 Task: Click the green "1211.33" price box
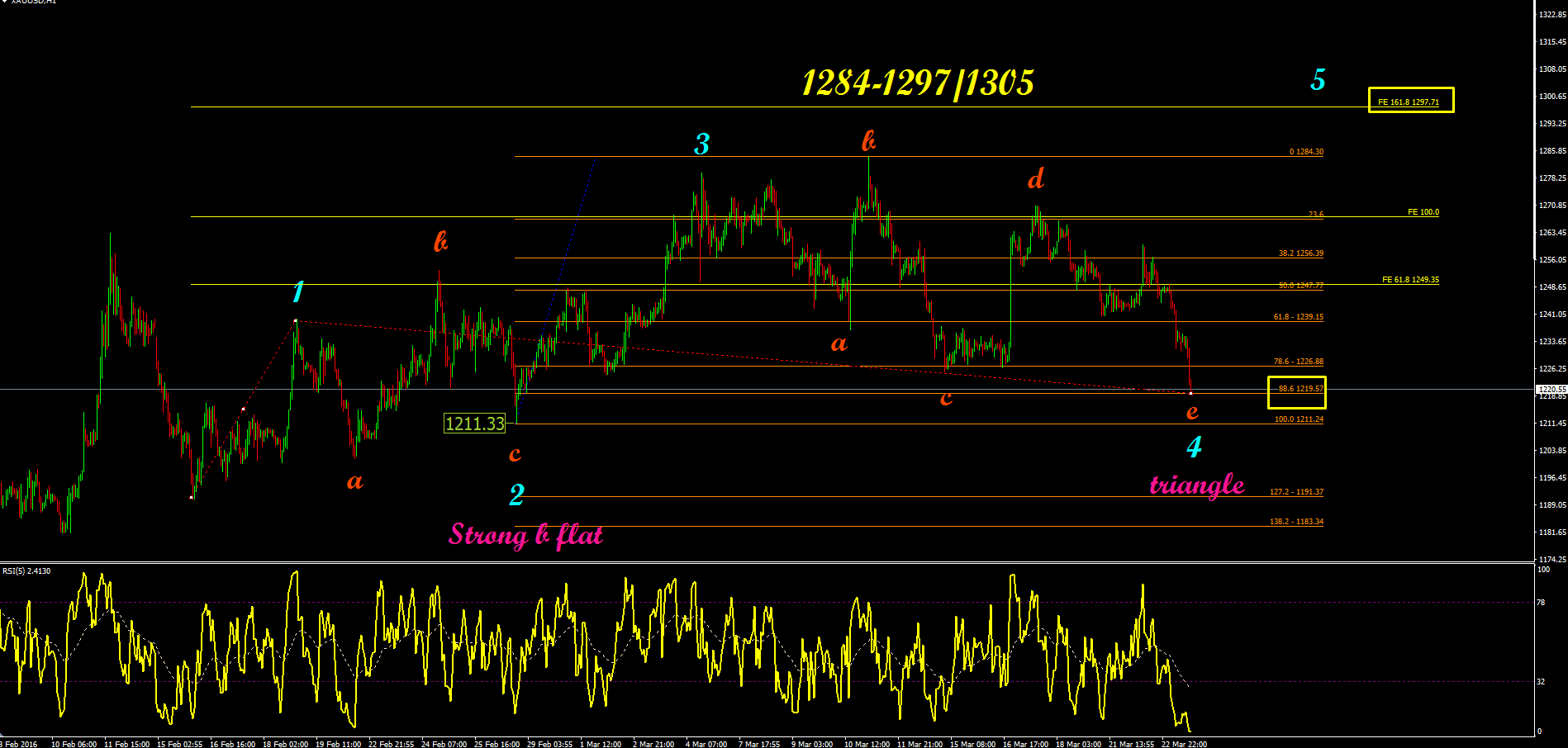point(474,424)
